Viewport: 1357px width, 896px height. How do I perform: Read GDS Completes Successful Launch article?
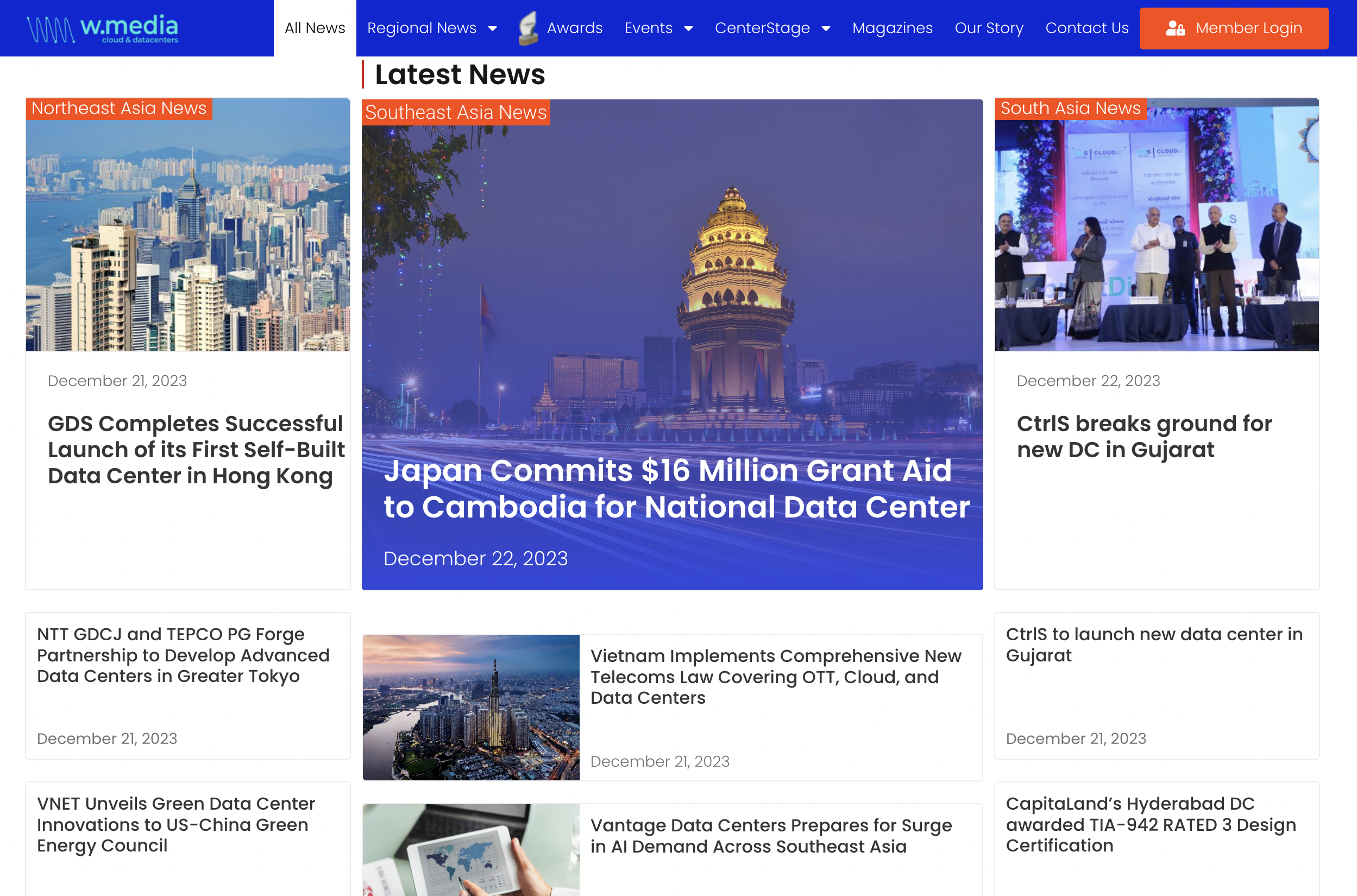coord(196,450)
